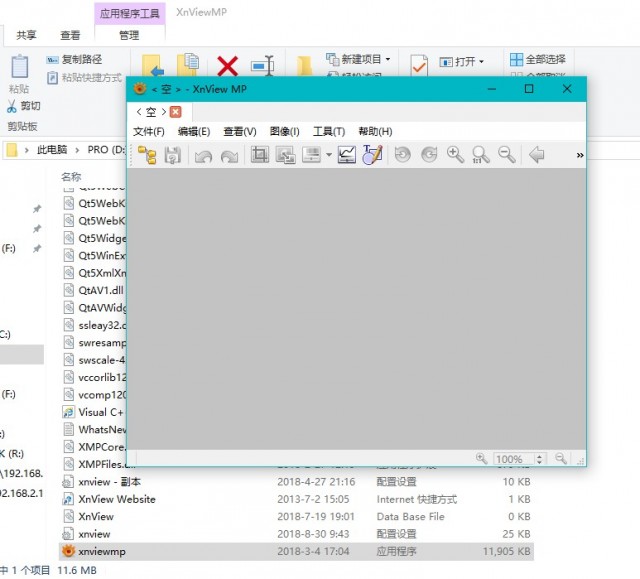
Task: Open the Resize image icon
Action: click(285, 155)
